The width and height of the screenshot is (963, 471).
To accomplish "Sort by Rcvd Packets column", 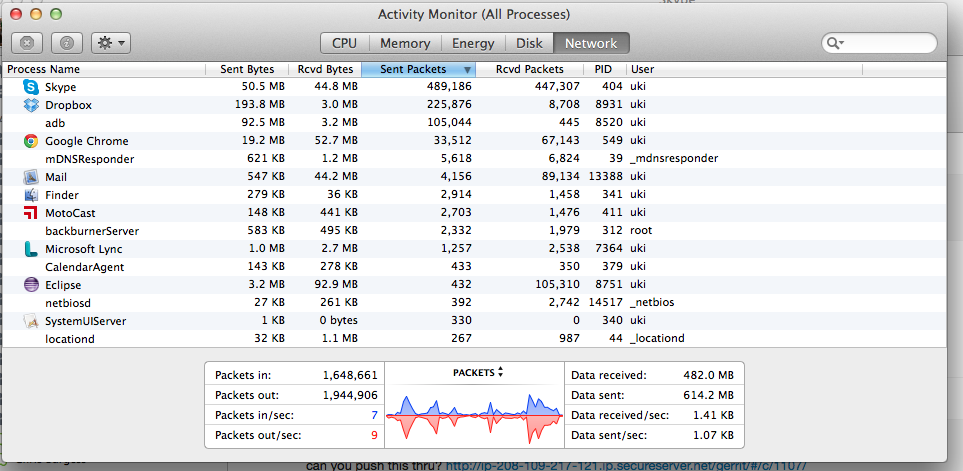I will coord(529,69).
